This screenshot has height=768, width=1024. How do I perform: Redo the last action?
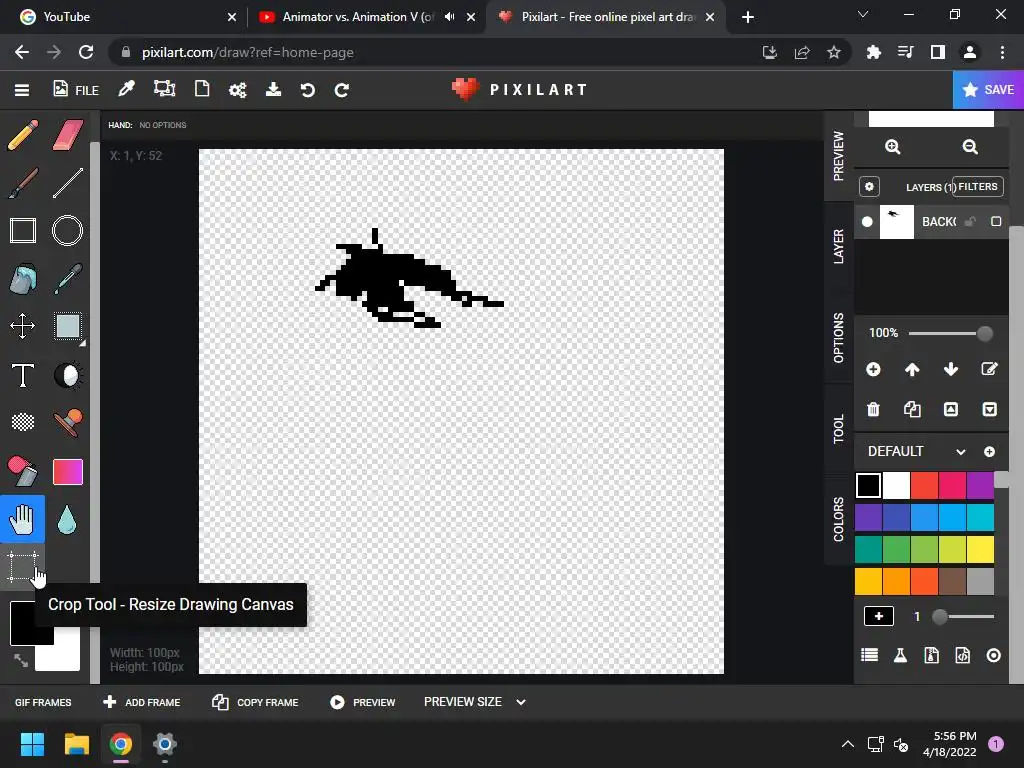click(342, 90)
